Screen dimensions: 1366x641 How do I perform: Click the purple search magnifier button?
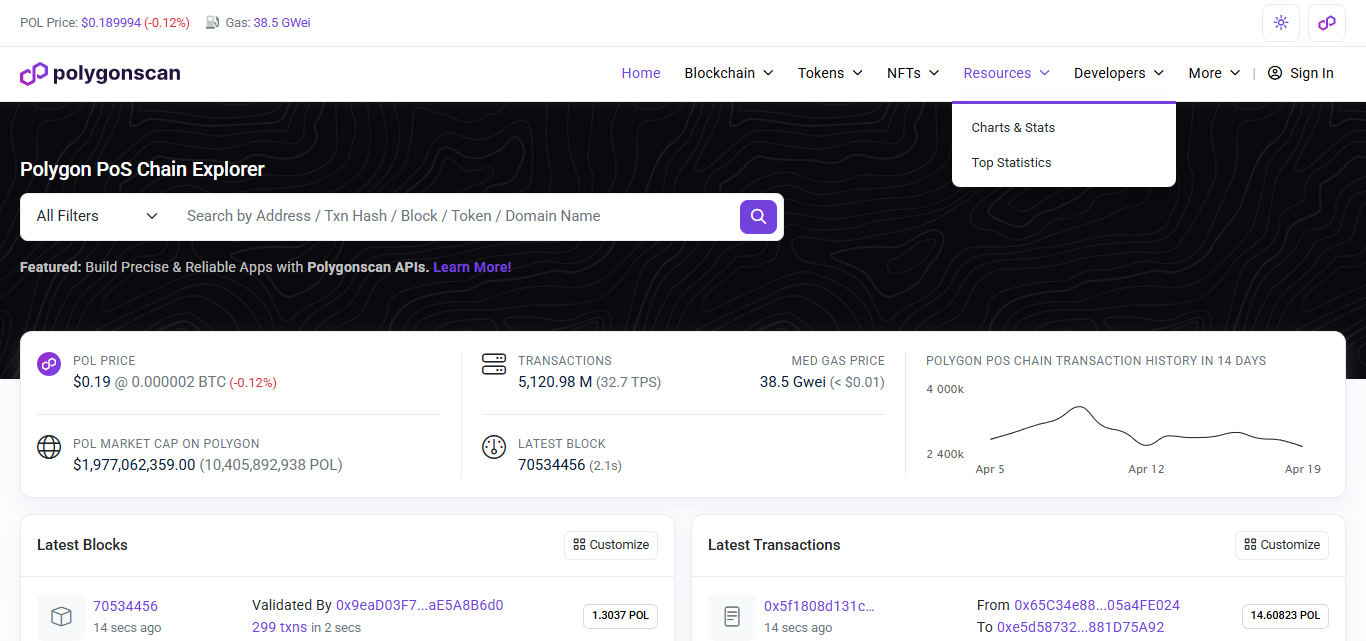(758, 216)
